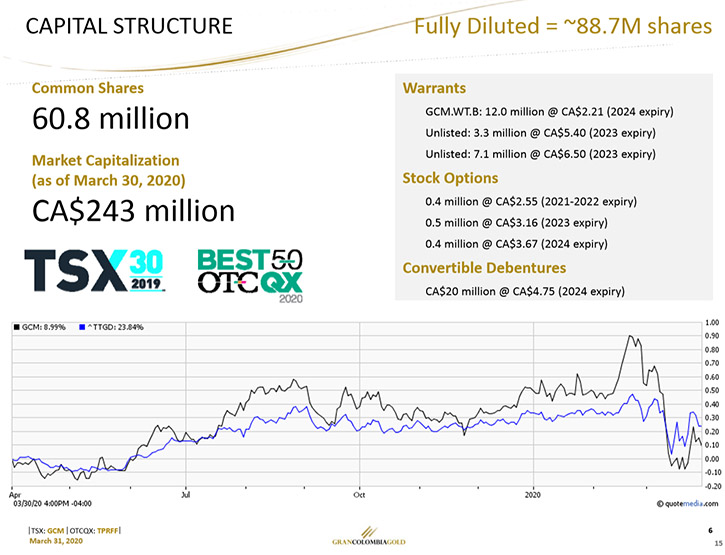The width and height of the screenshot is (725, 555).
Task: Click the TSX30 2019 logo
Action: pos(94,271)
